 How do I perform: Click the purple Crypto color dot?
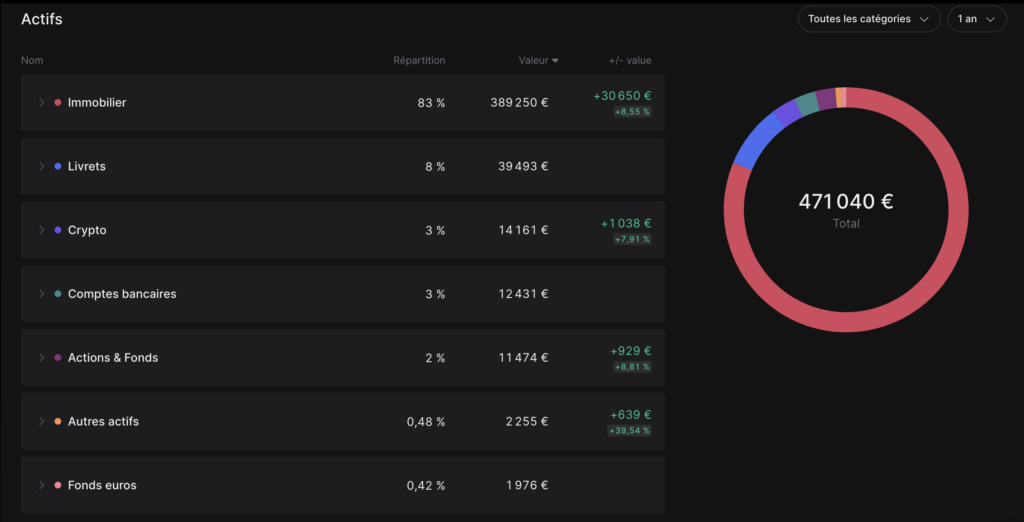coord(57,230)
